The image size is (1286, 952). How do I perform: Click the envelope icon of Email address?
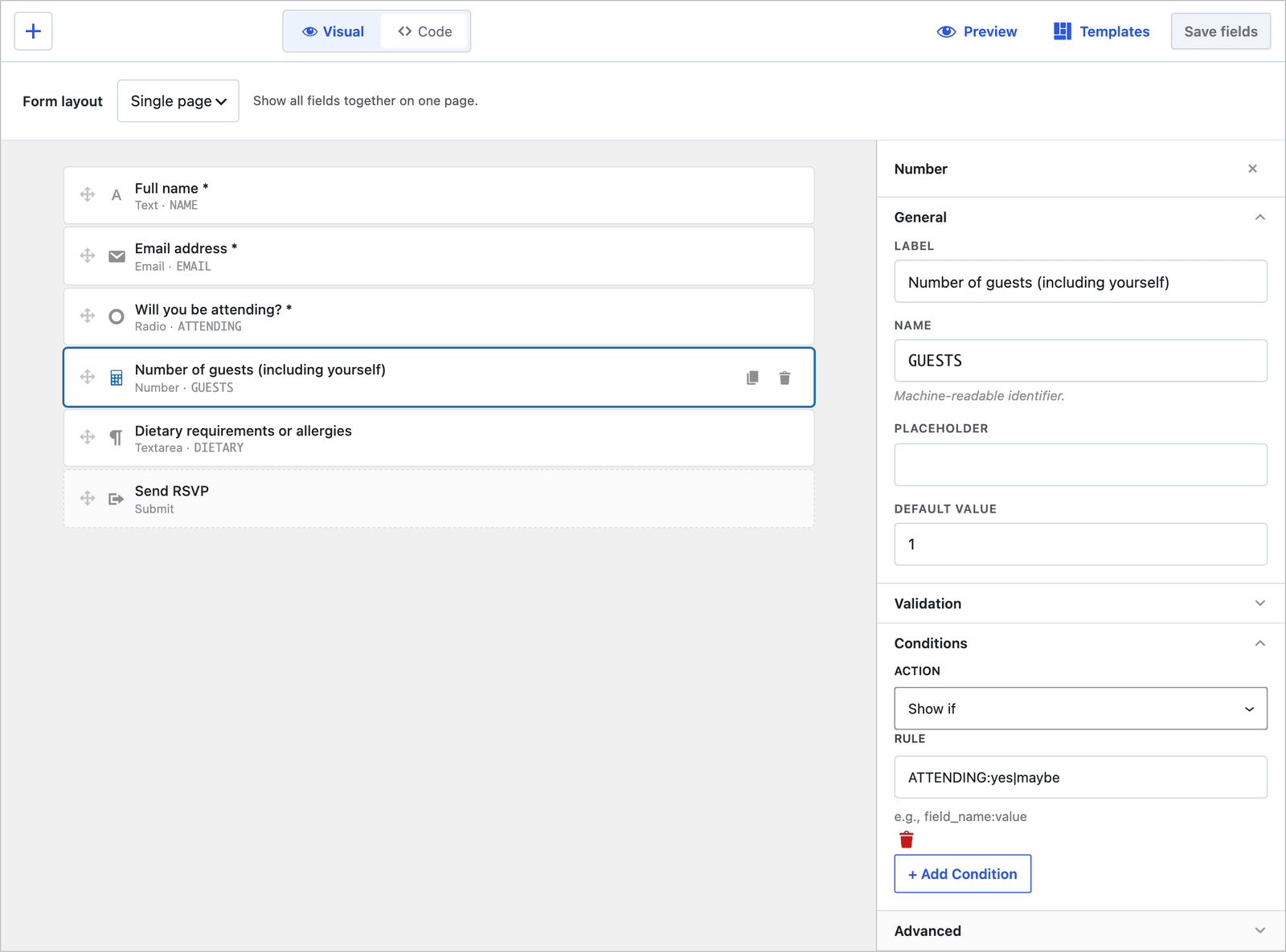[x=117, y=256]
